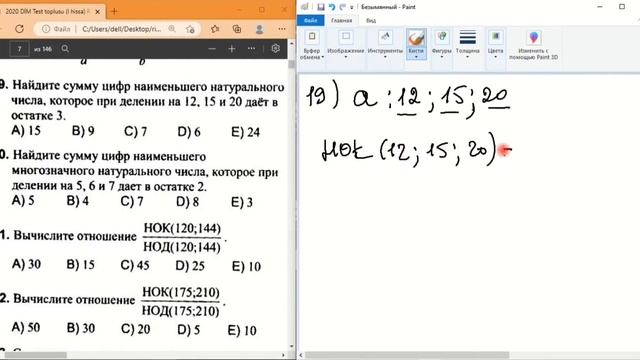The image size is (640, 360).
Task: Open the Буфер обмена clipboard group
Action: coord(312,44)
